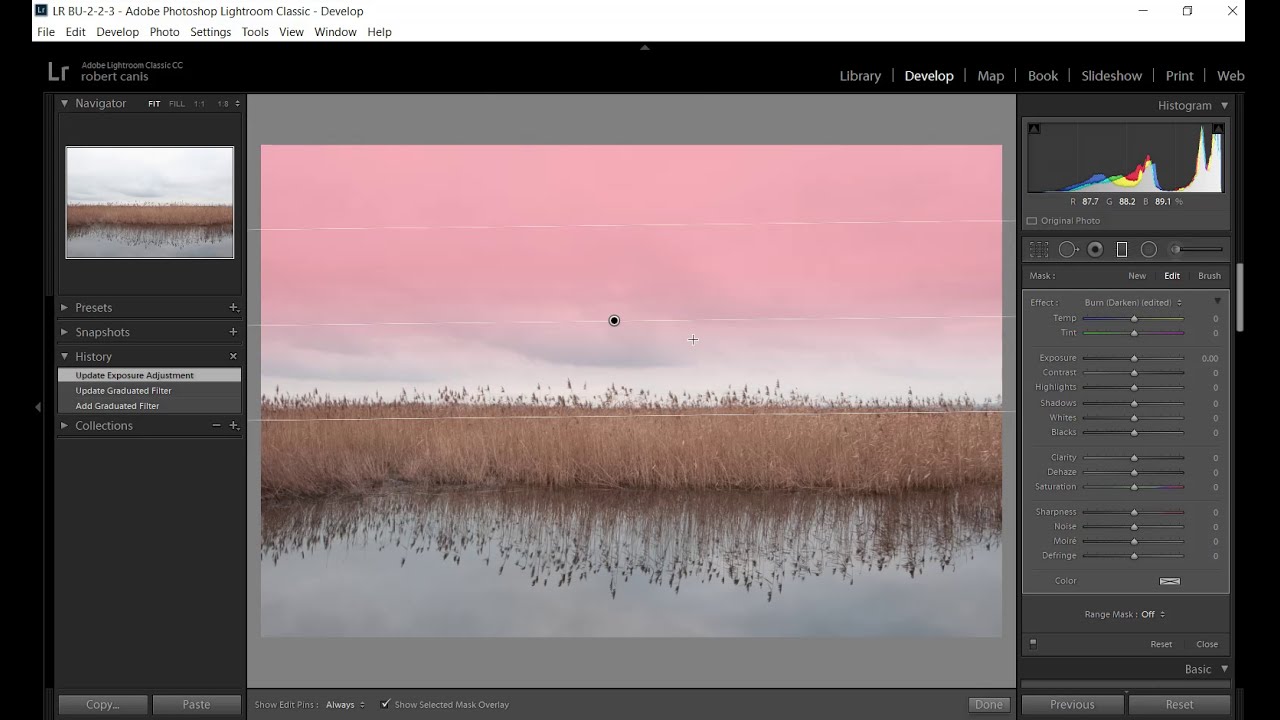Open the Show Edit Pins dropdown
Viewport: 1280px width, 720px height.
click(x=345, y=705)
